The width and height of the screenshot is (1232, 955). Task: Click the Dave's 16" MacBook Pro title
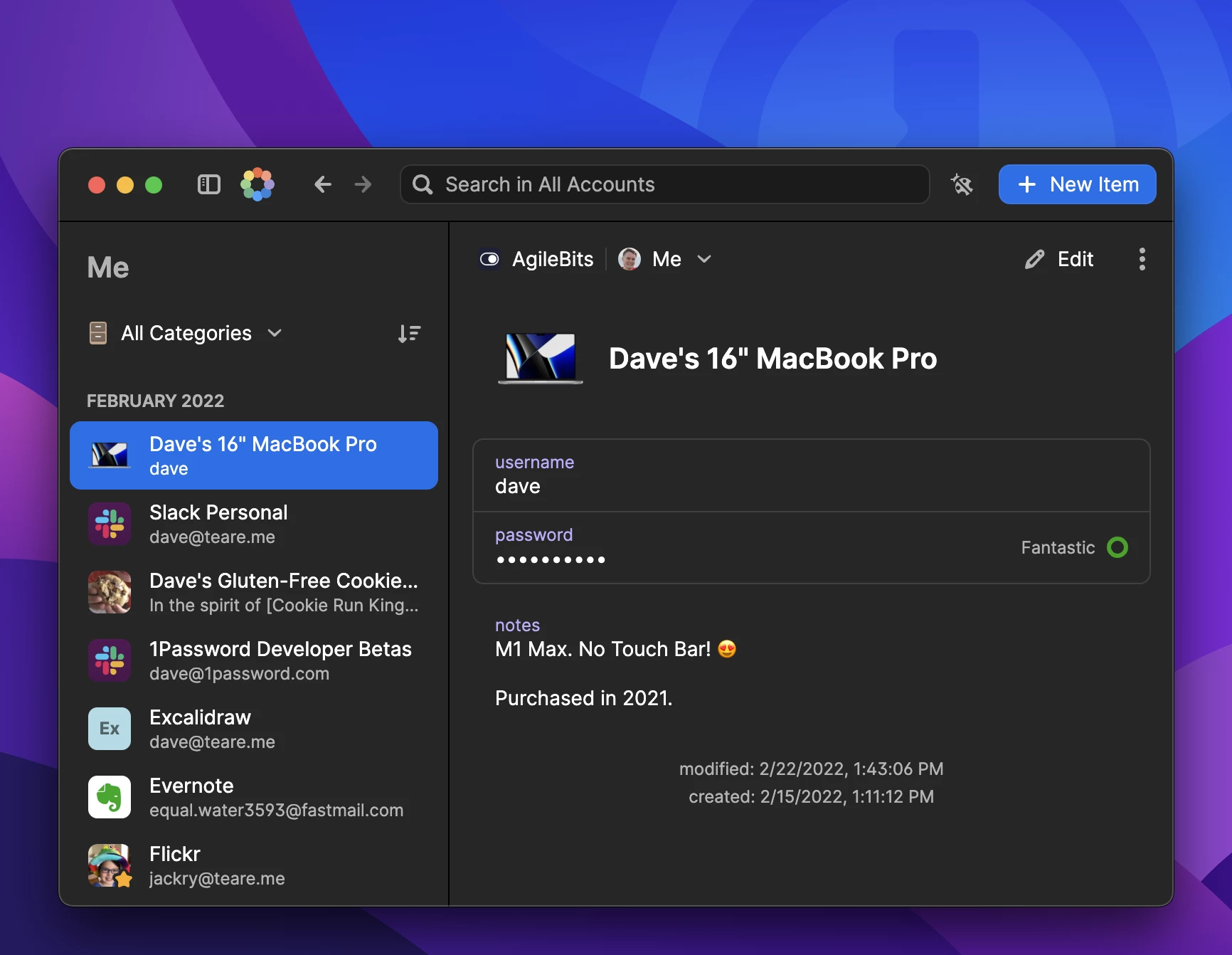[x=773, y=359]
